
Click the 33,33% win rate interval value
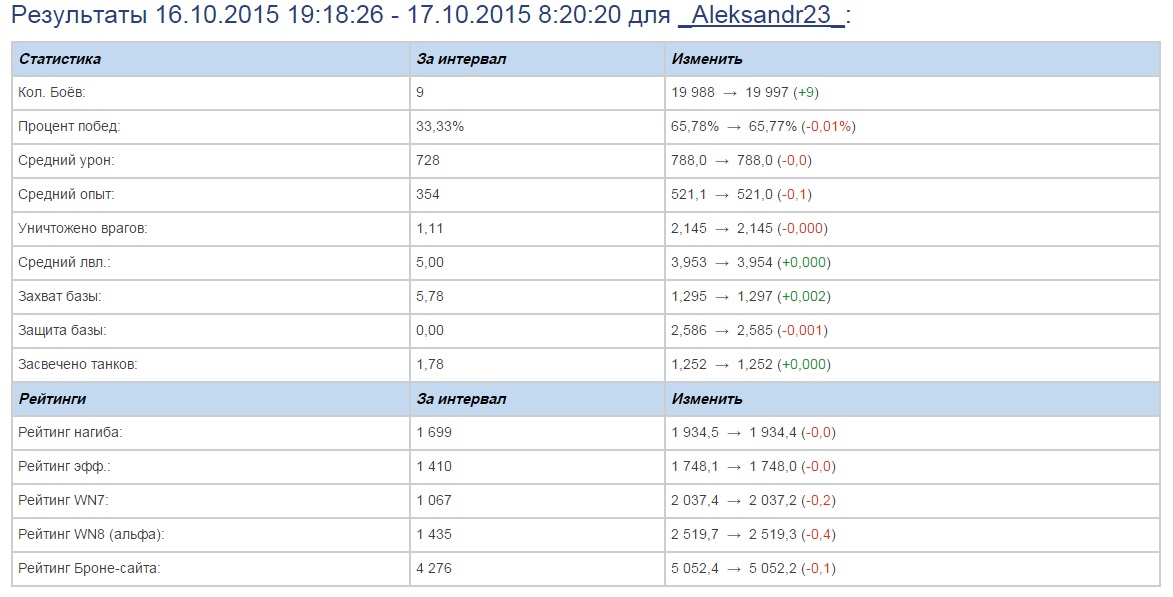tap(439, 126)
